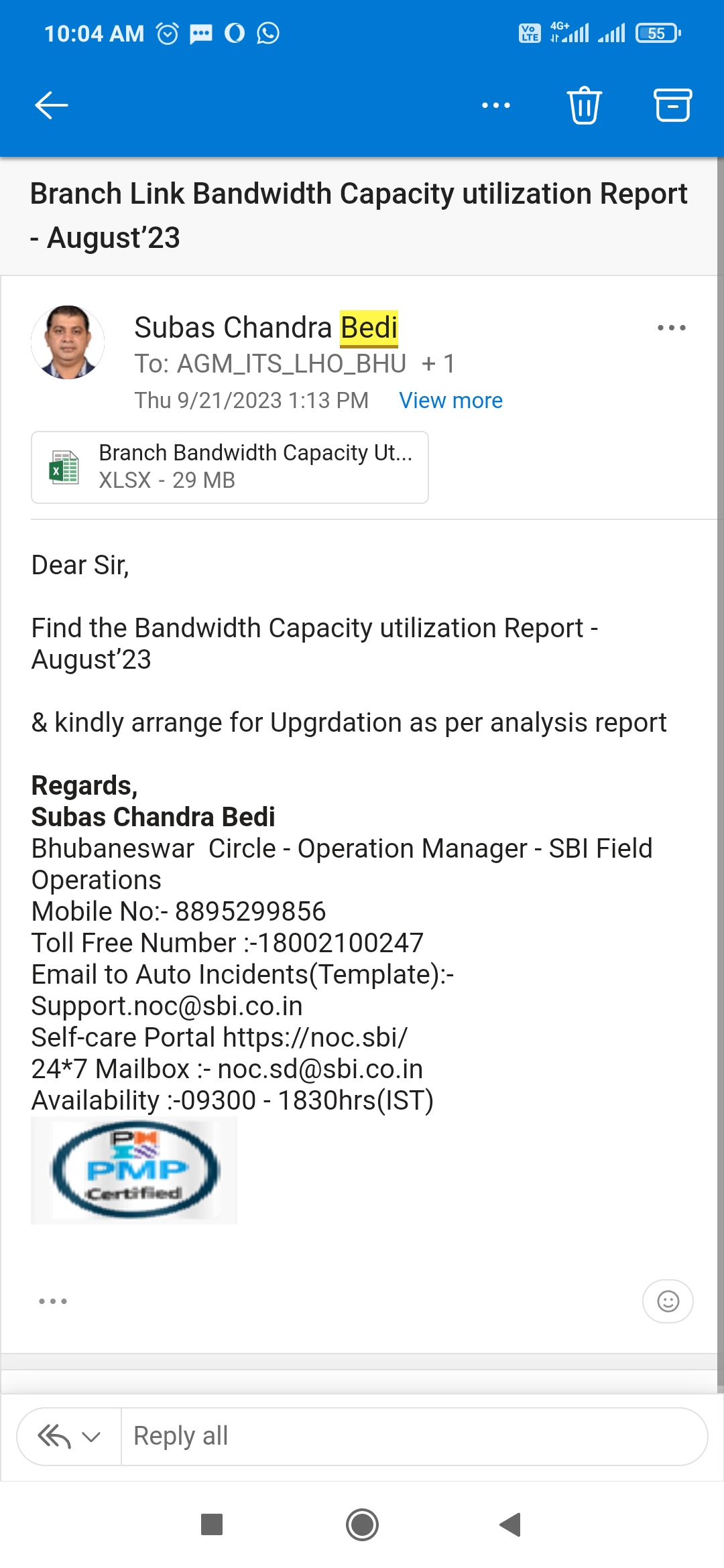Expand the collapsed message ellipsis

53,1301
